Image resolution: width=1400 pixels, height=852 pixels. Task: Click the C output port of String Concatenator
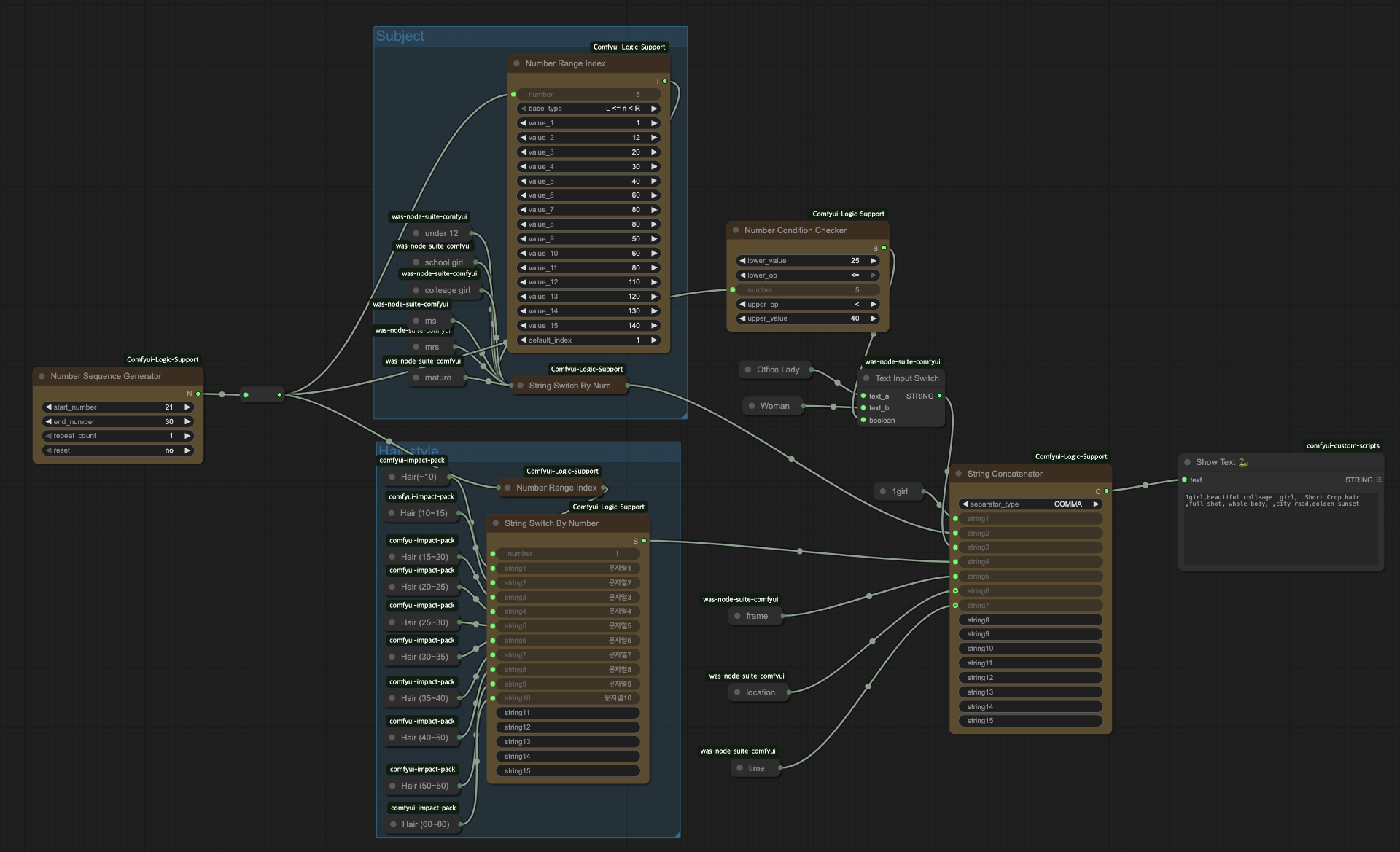point(1106,491)
